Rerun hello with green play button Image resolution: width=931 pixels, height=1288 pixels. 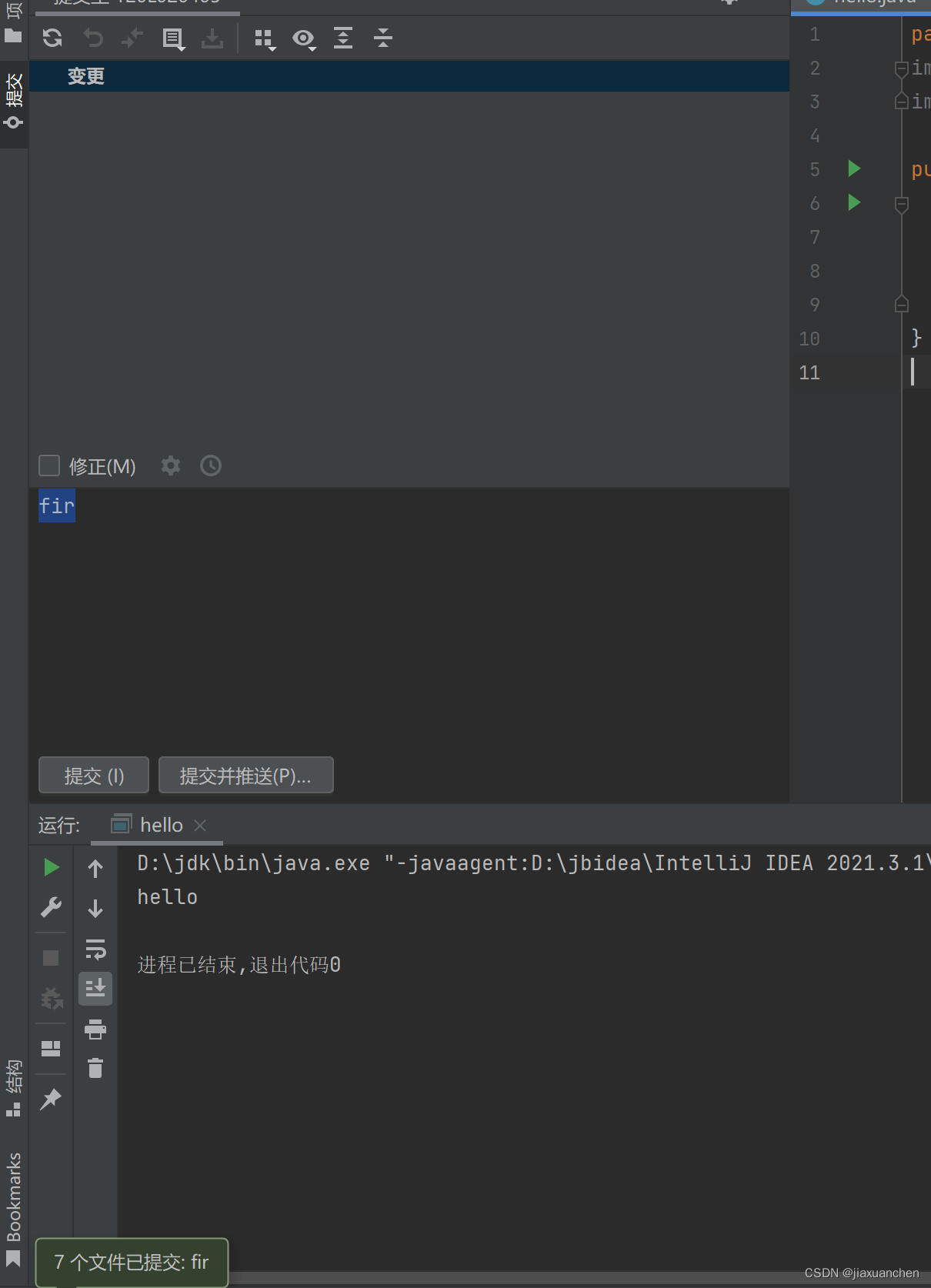click(52, 867)
